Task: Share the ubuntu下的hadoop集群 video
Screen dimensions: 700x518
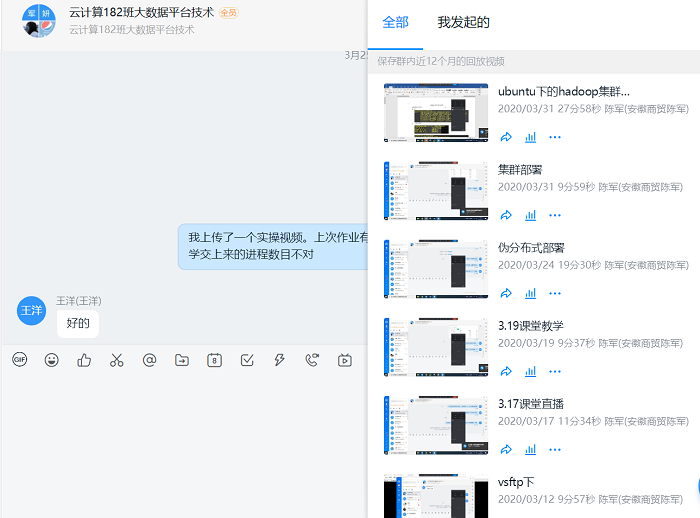Action: click(x=506, y=137)
